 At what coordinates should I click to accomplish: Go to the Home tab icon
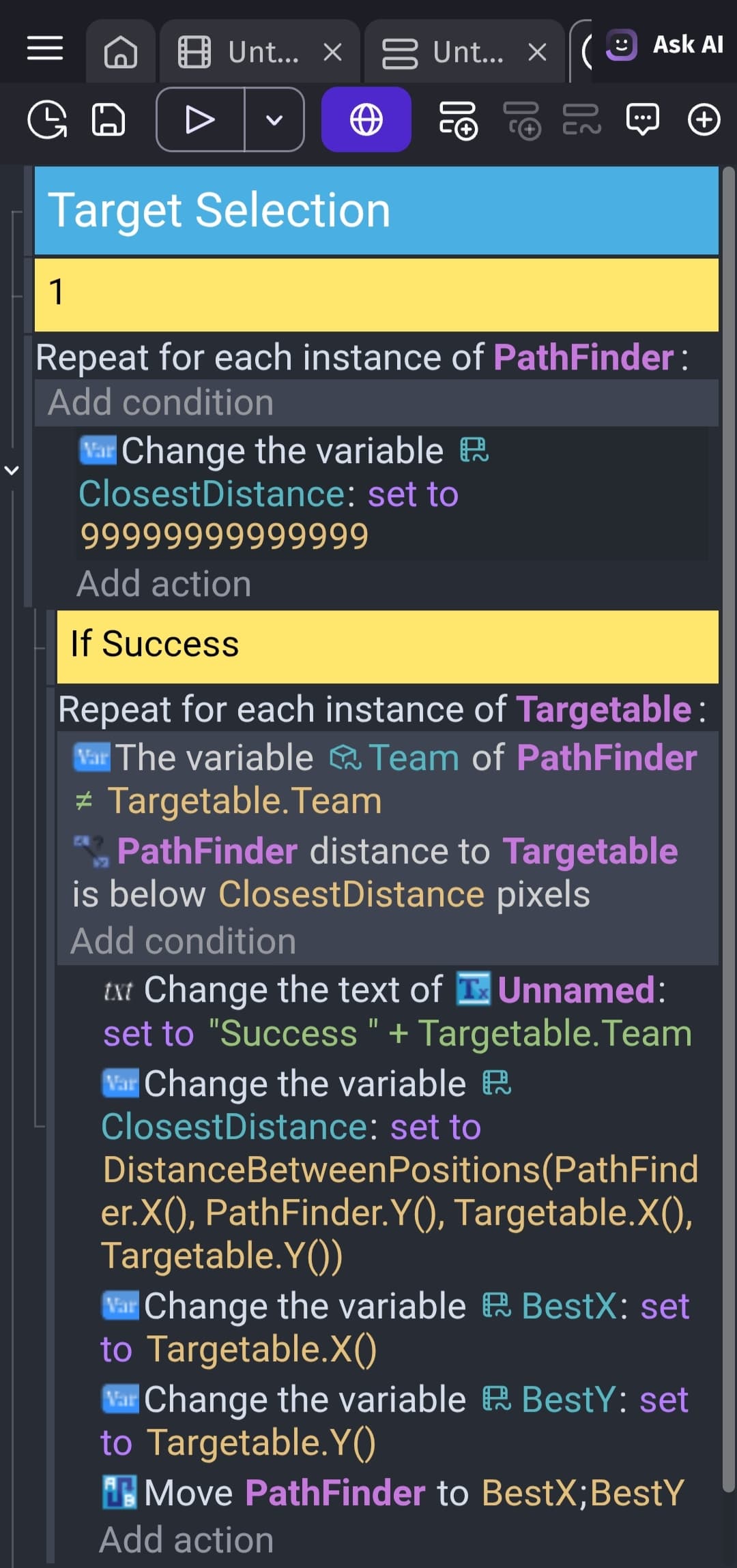[121, 52]
